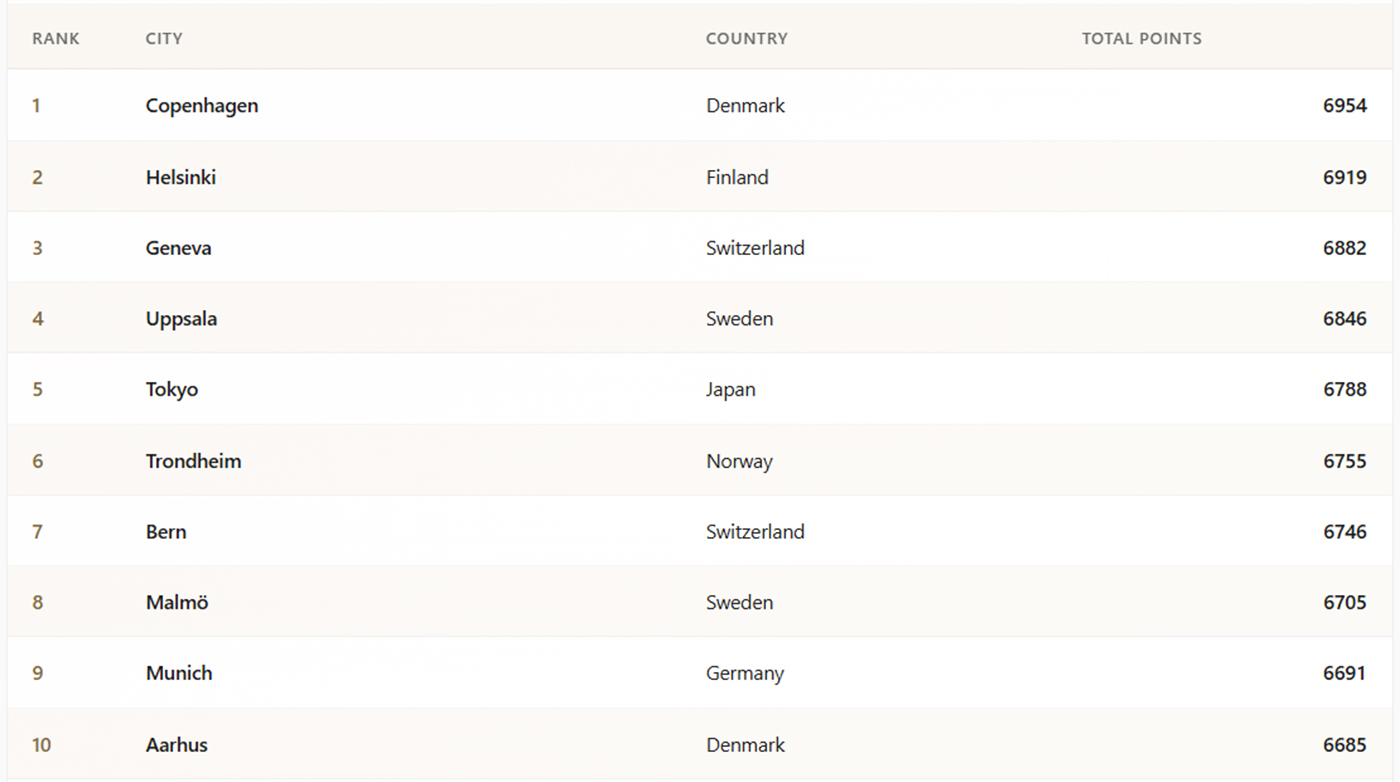Select the Copenhagen city name

[202, 106]
